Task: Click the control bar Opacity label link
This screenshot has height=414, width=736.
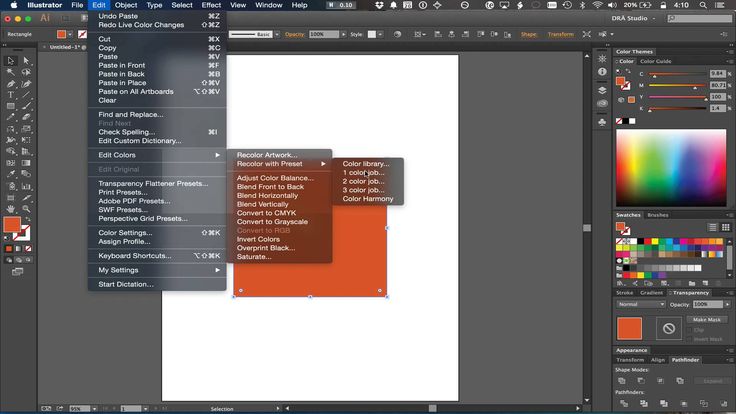Action: click(x=294, y=34)
